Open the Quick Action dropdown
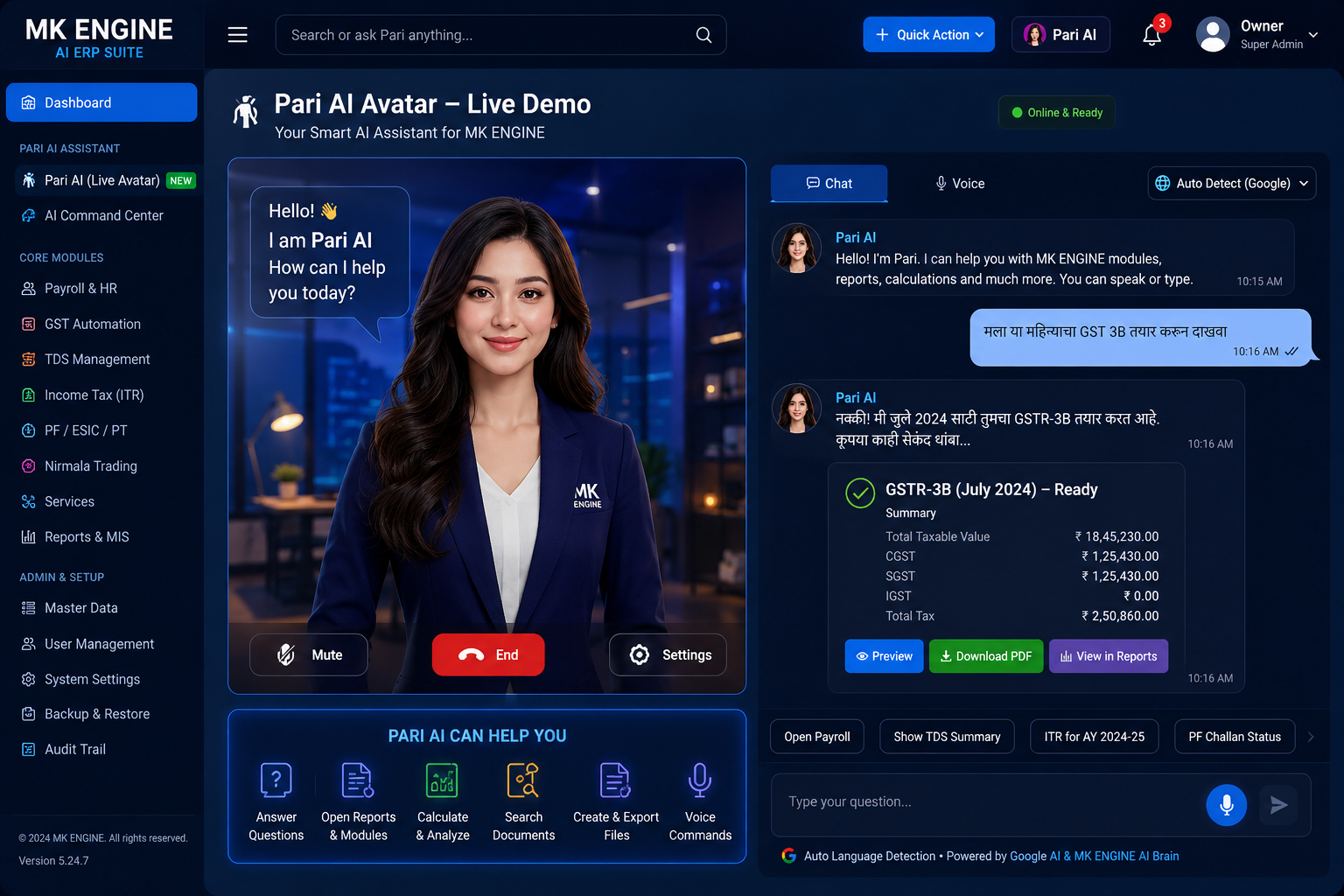This screenshot has height=896, width=1344. pos(928,35)
